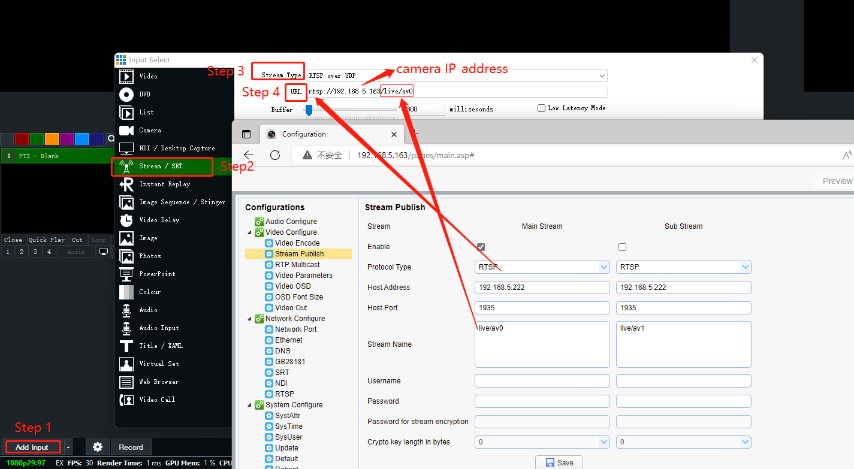Toggle Low Latency Mode checkbox
The width and height of the screenshot is (854, 469).
coord(541,108)
